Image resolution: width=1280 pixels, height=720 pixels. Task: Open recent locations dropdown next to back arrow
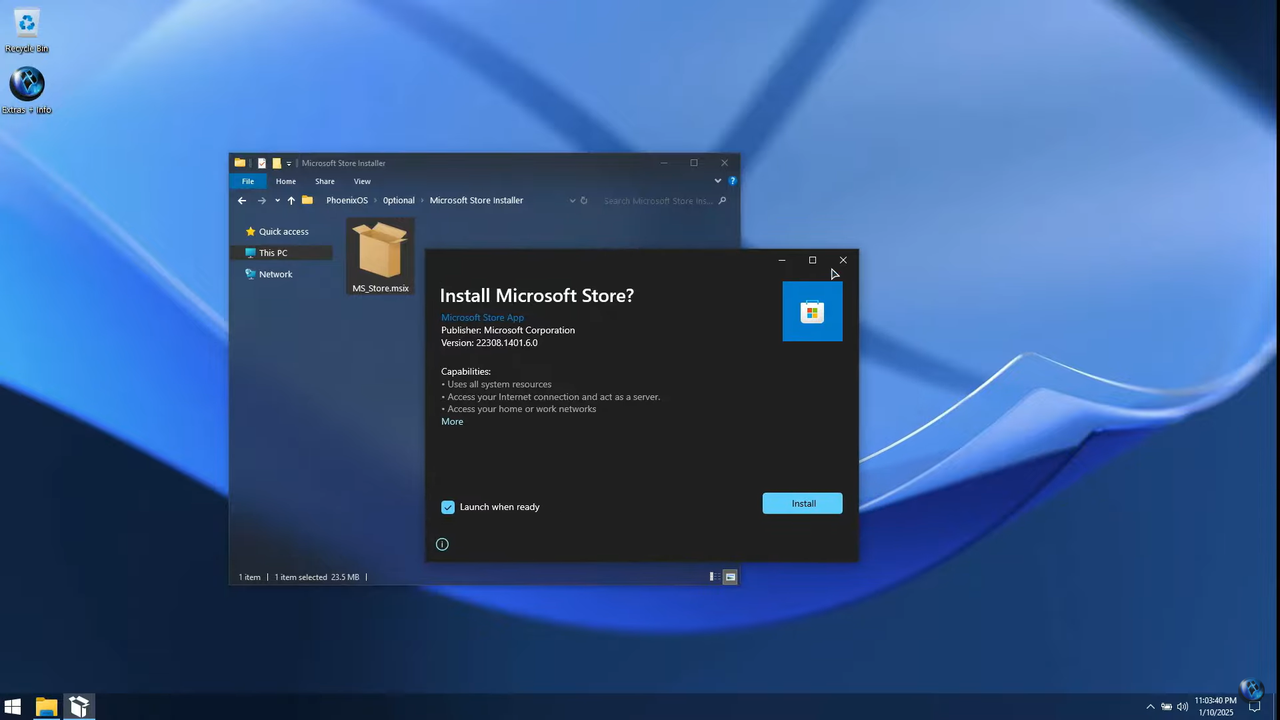pyautogui.click(x=277, y=200)
